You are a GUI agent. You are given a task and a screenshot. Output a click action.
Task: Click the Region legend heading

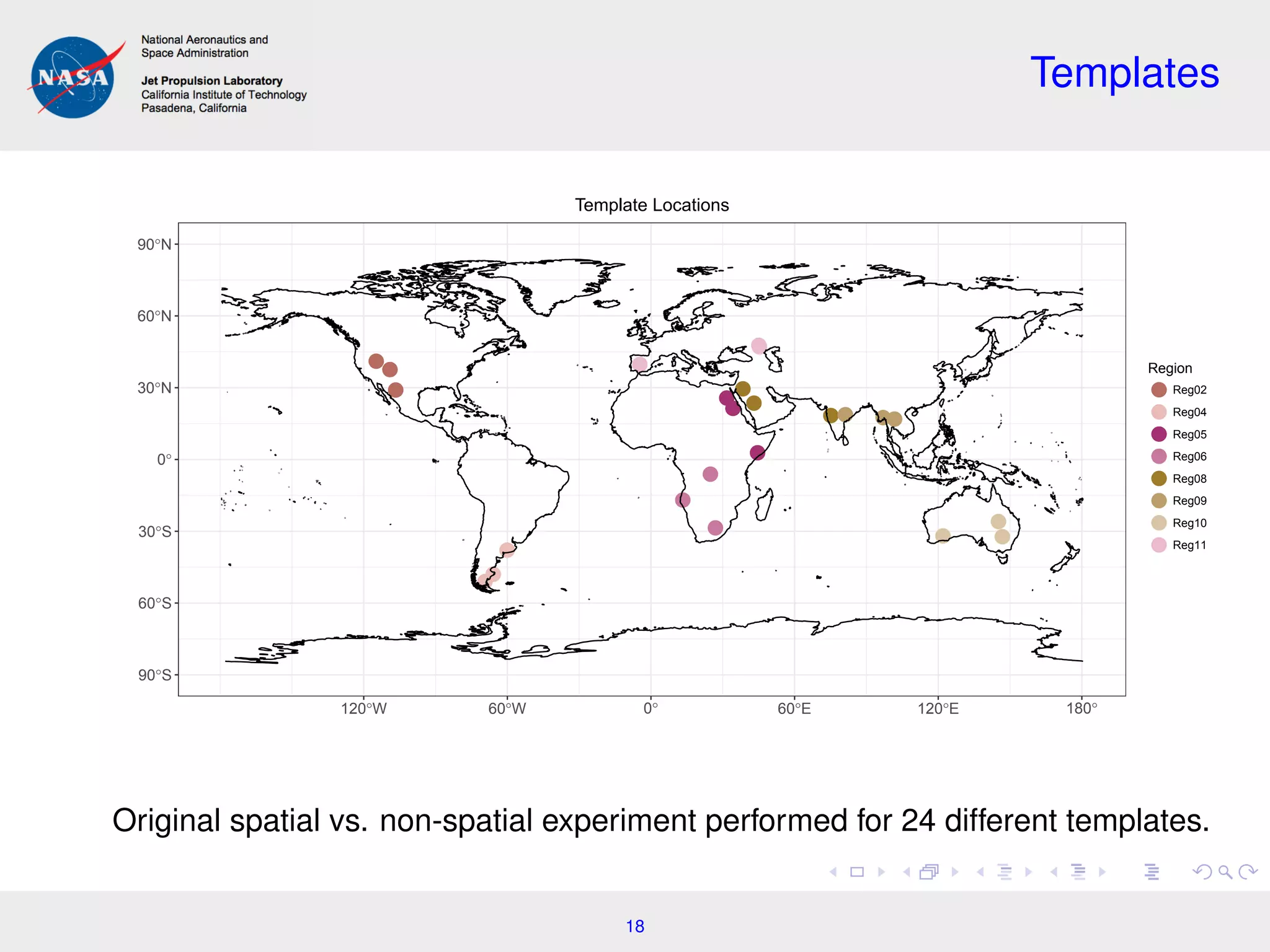tap(1170, 368)
